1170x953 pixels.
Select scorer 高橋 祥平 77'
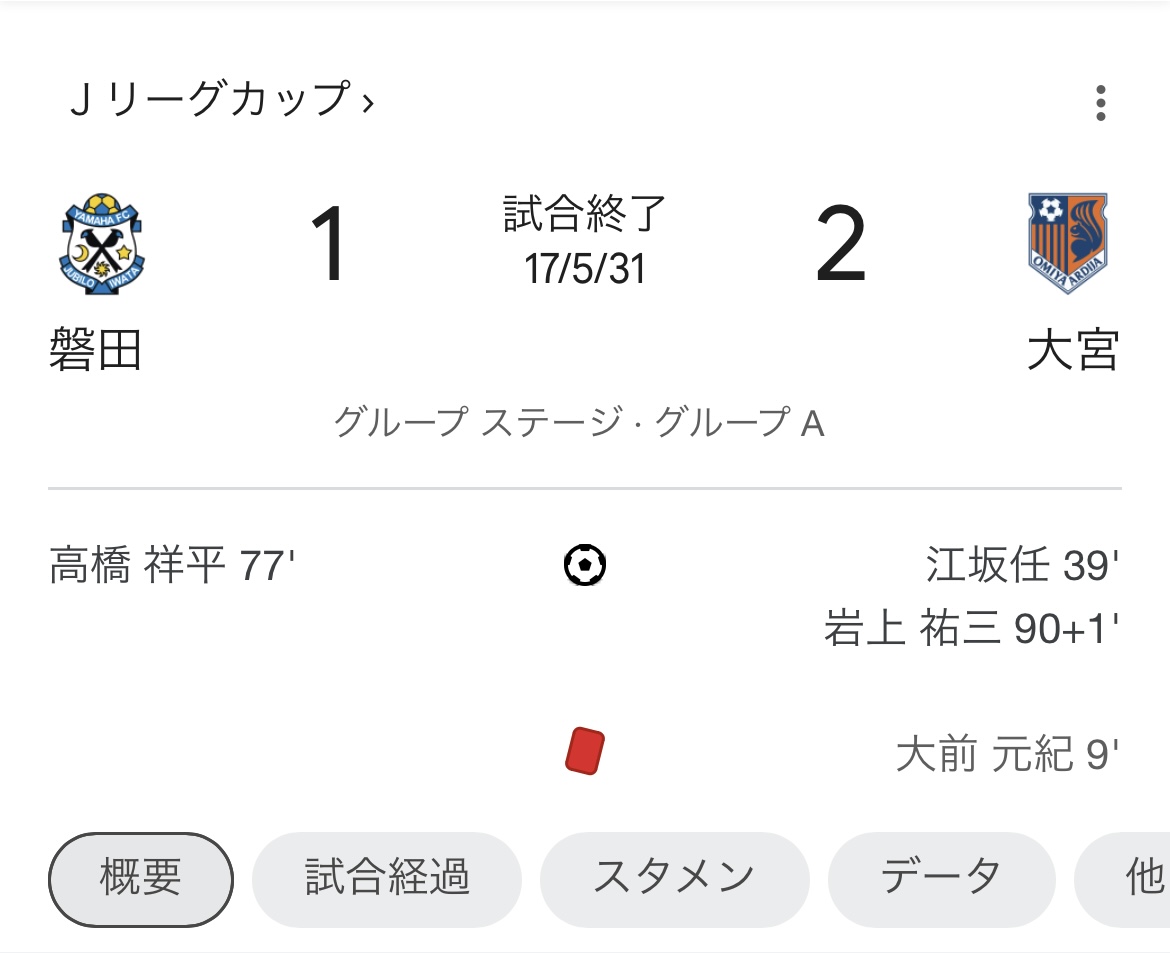point(172,565)
